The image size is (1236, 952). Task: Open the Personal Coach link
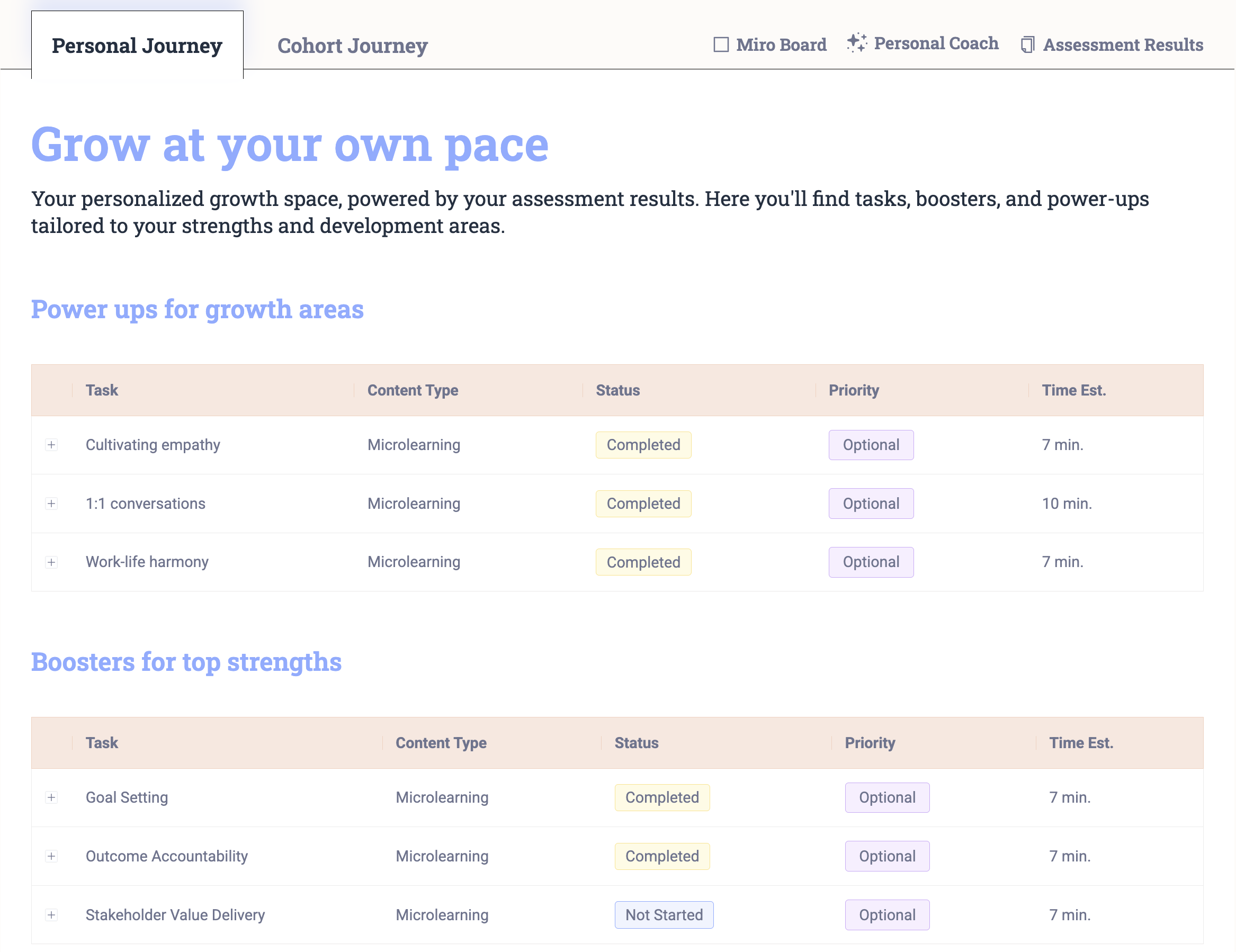936,43
